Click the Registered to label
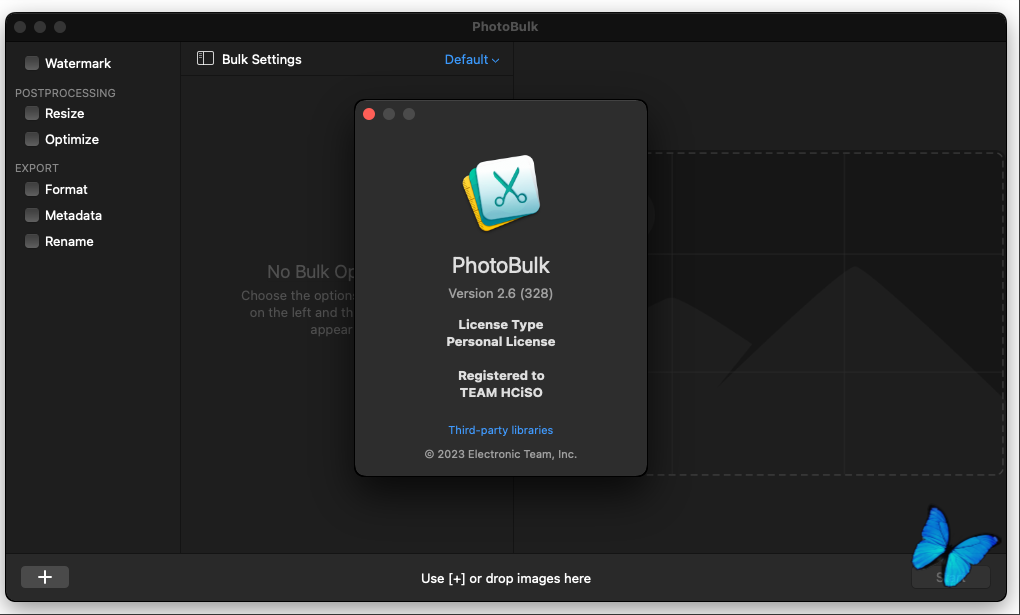 pos(501,376)
